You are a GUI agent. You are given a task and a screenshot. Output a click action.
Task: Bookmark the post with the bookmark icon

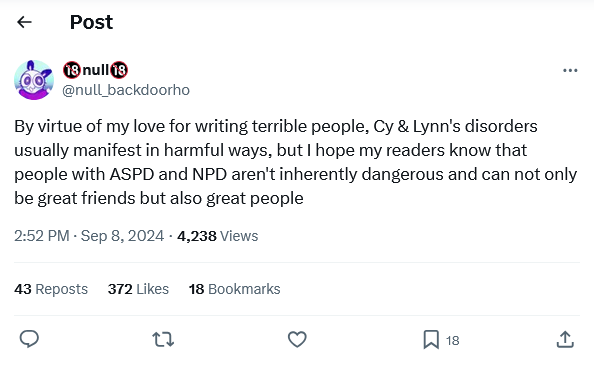pos(431,339)
